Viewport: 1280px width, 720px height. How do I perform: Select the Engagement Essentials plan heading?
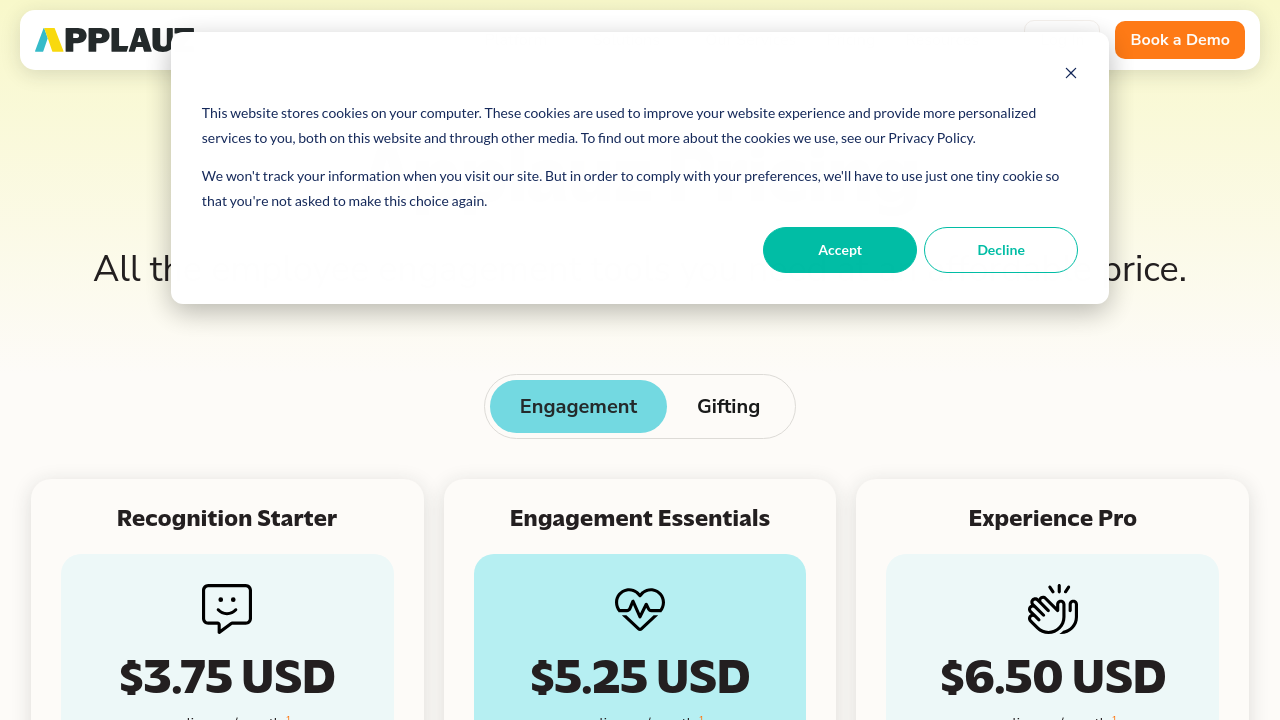640,518
